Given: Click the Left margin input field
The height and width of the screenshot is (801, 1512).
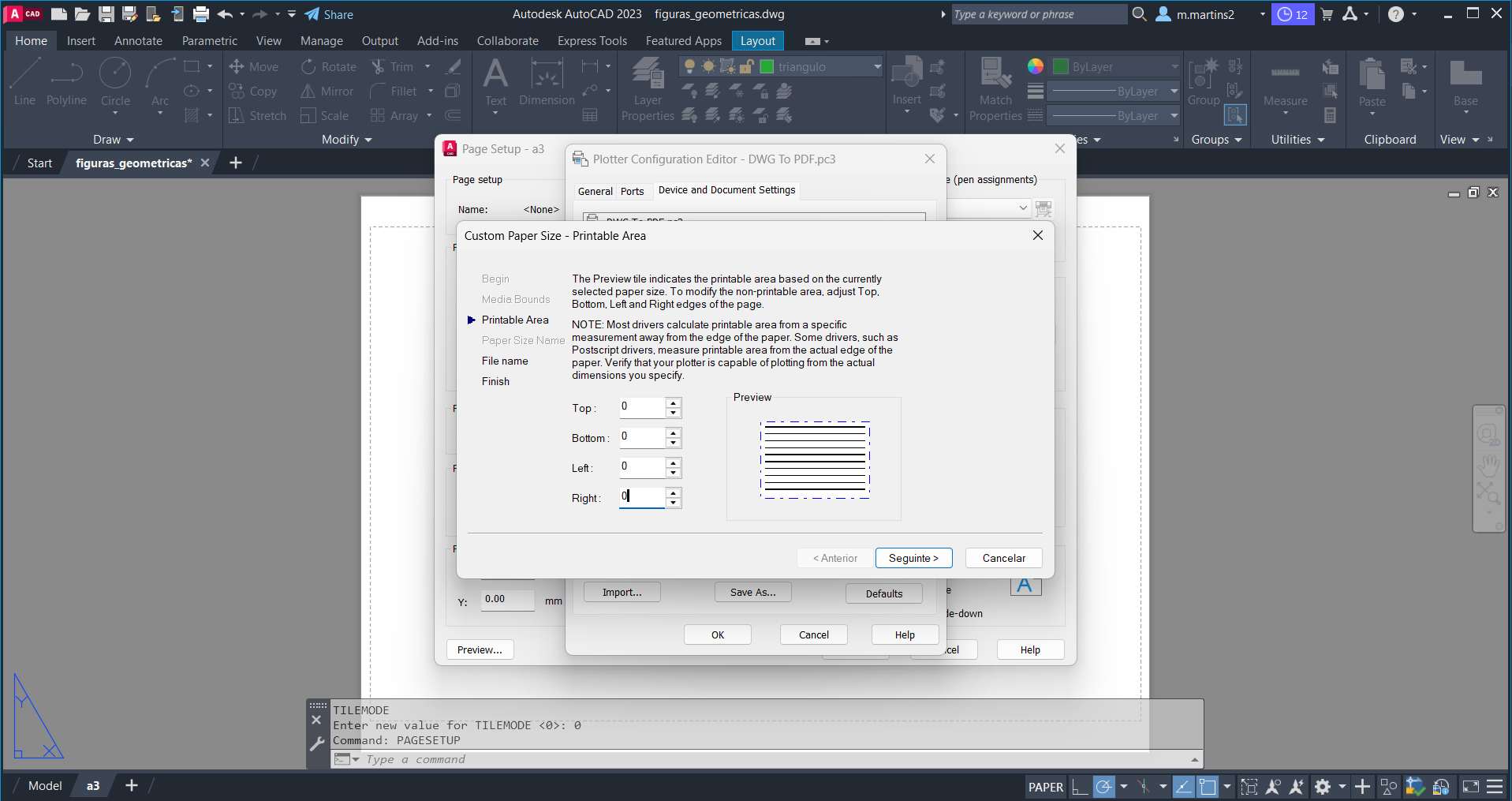Looking at the screenshot, I should 641,467.
